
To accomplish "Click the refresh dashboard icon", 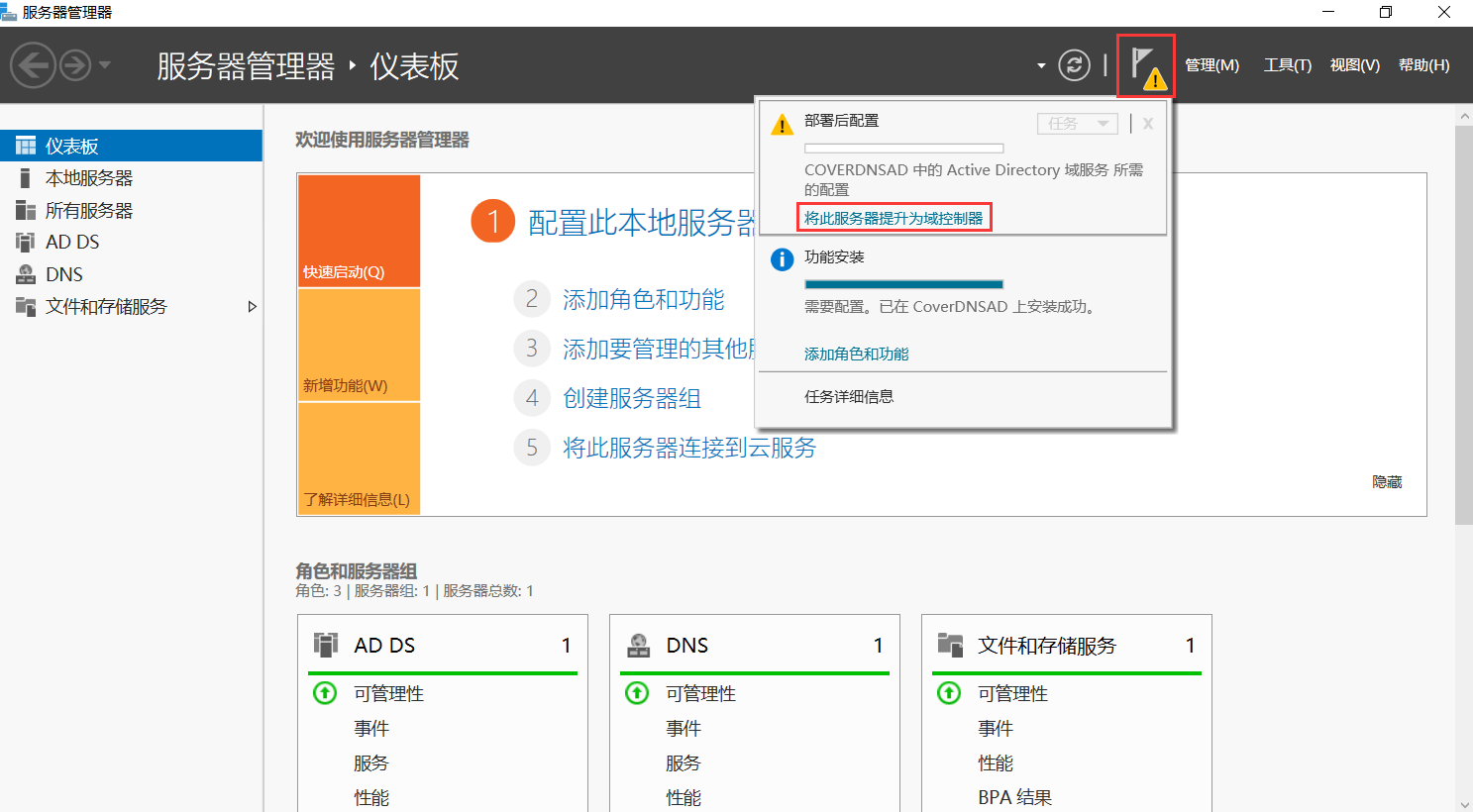I will 1074,65.
